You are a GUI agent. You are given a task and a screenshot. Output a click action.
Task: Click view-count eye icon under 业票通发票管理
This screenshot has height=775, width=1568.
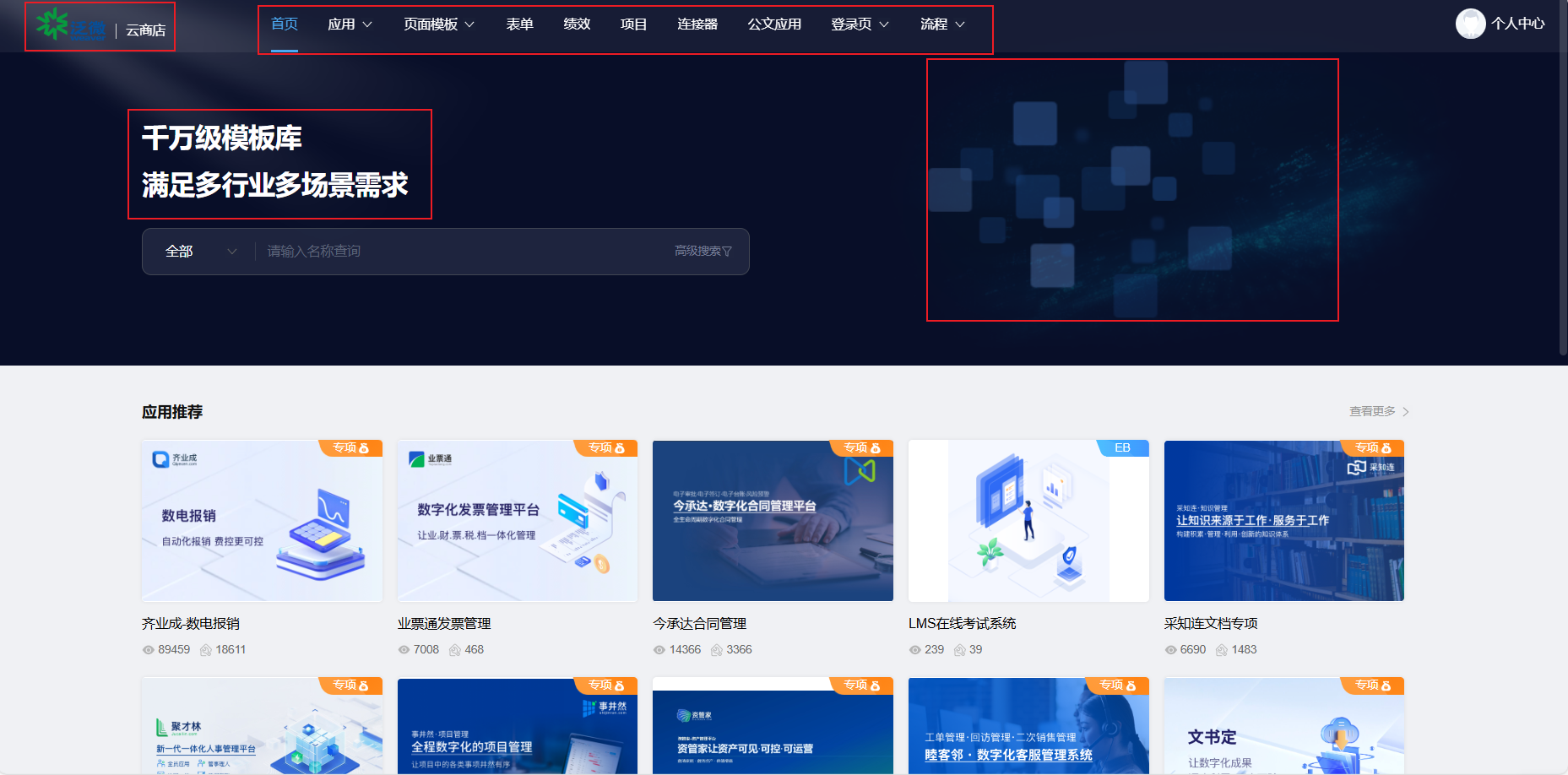(x=404, y=650)
